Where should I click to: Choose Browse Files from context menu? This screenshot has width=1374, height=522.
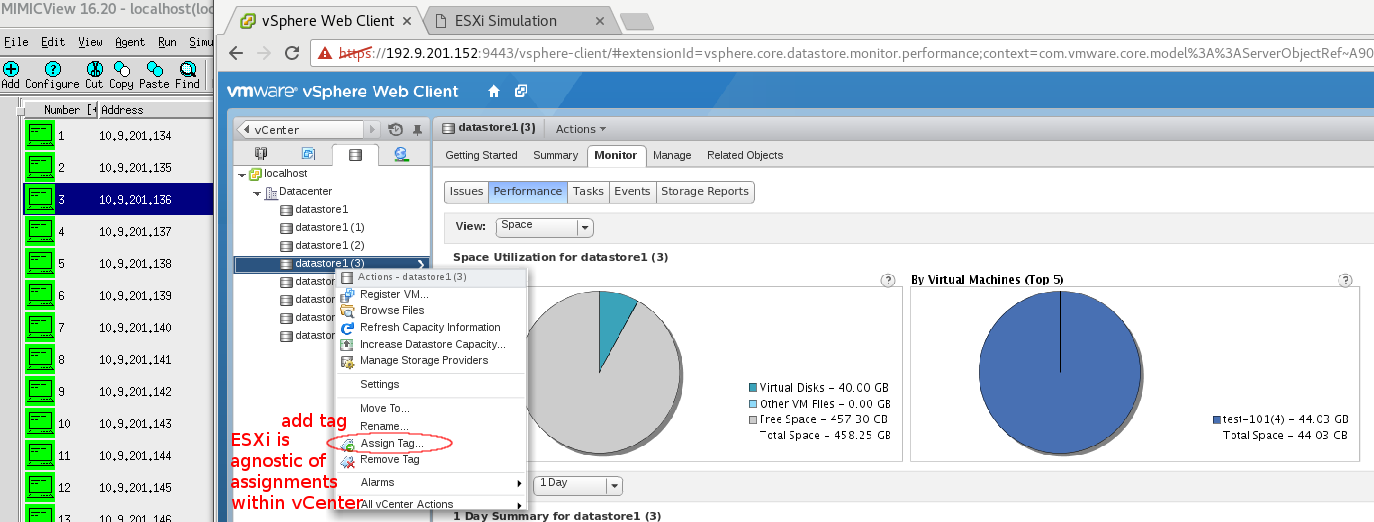(392, 310)
